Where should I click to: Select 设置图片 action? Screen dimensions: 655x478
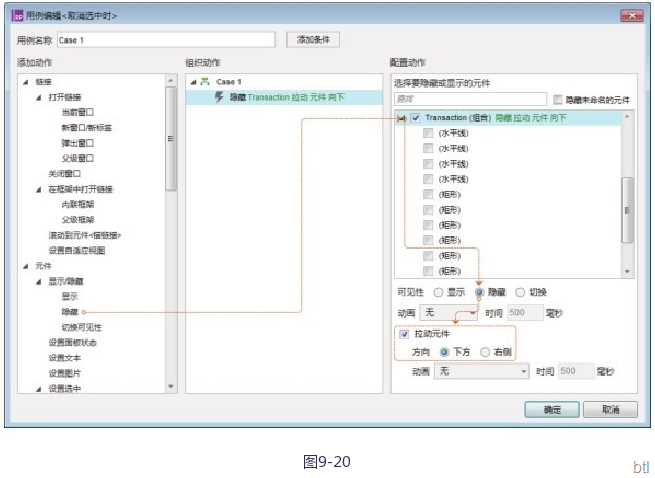coord(65,373)
